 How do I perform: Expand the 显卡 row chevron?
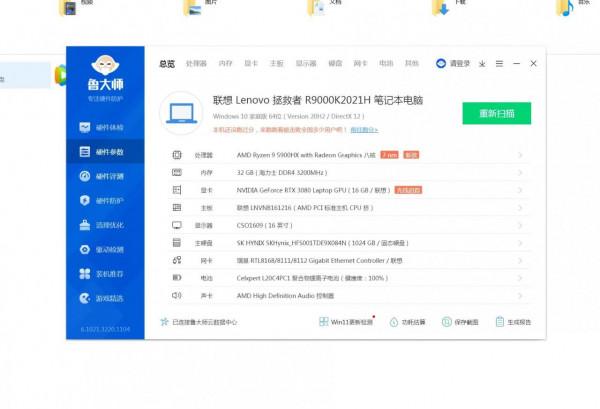click(x=520, y=190)
